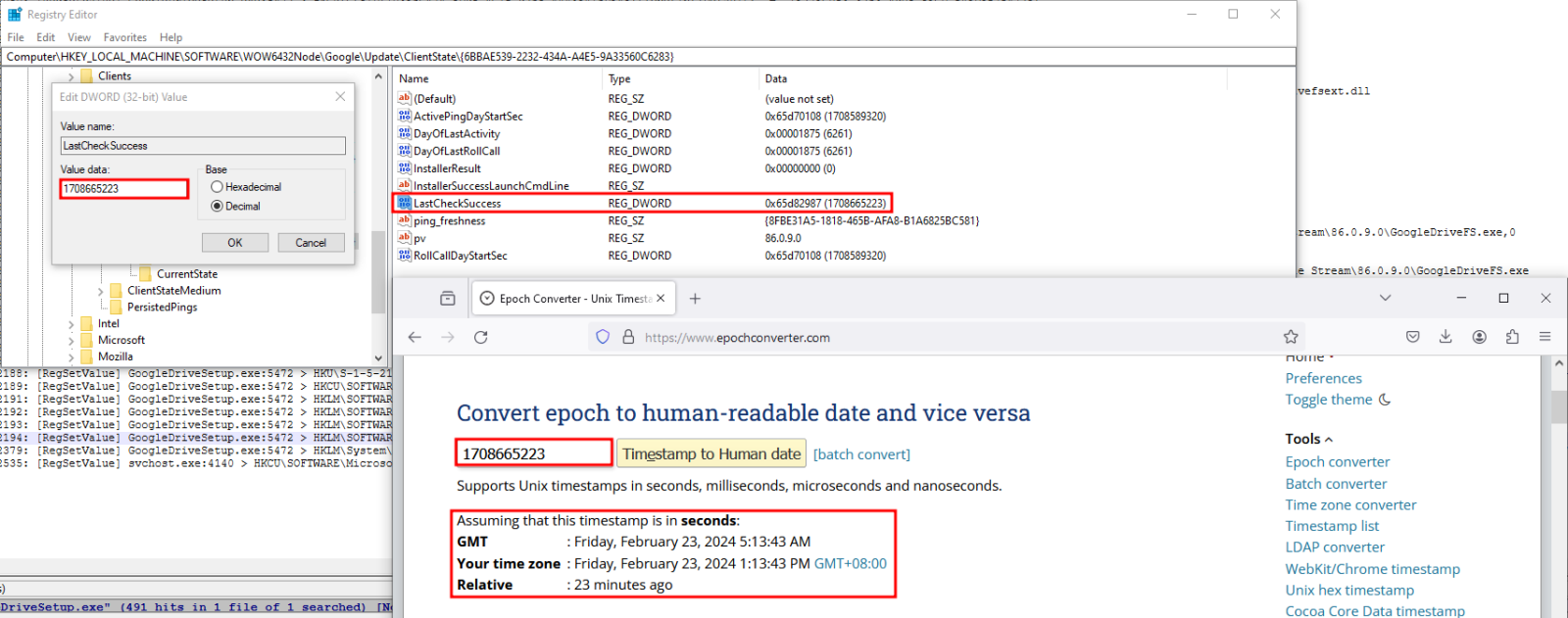This screenshot has height=618, width=1568.
Task: Select the CurrentState registry key
Action: [187, 274]
